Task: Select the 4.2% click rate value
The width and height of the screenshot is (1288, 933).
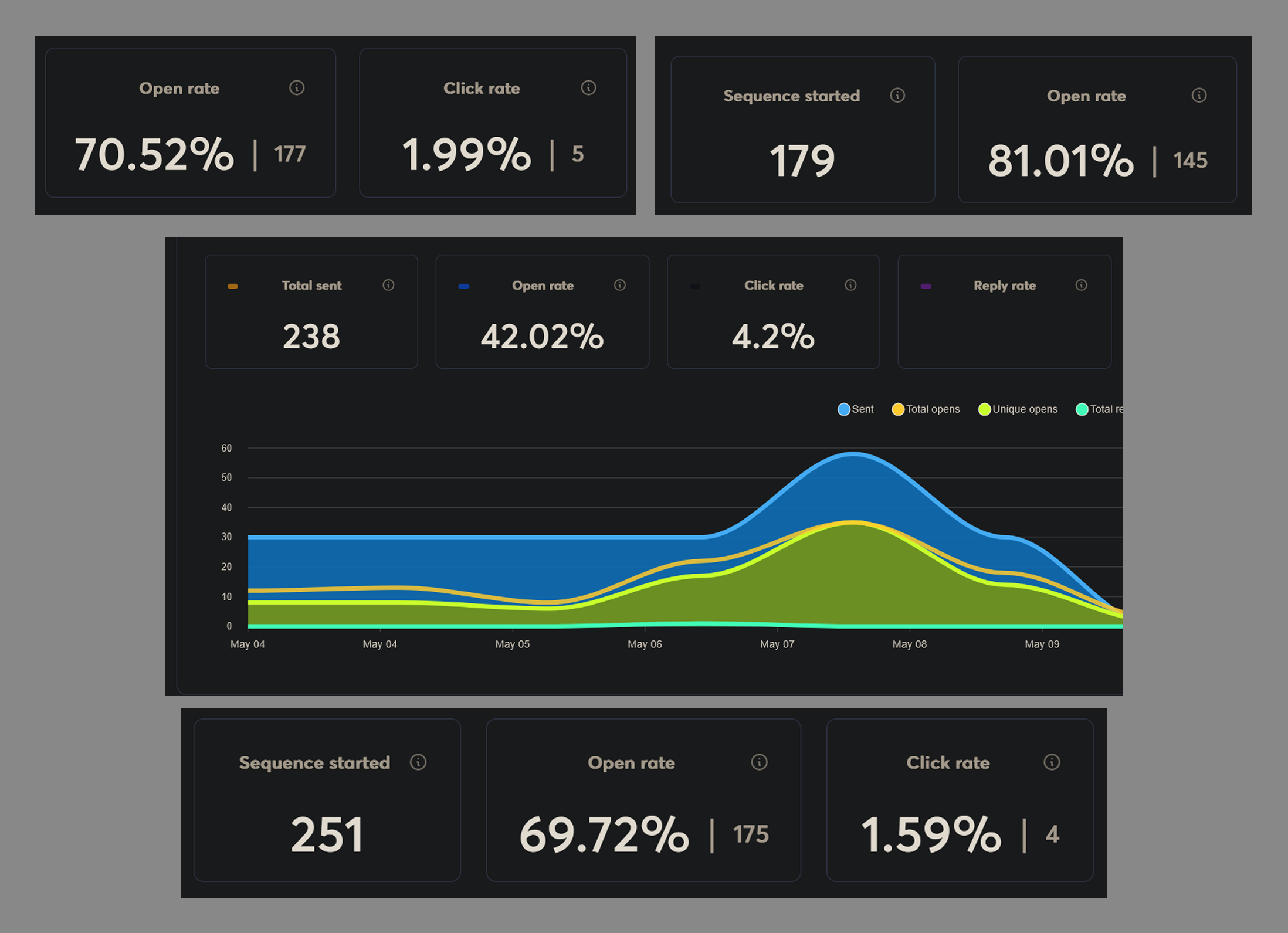Action: [x=773, y=337]
